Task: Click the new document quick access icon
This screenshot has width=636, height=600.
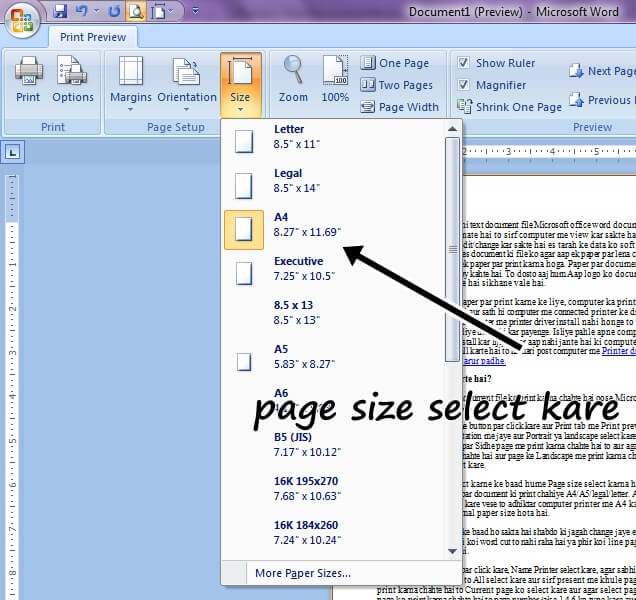Action: click(x=159, y=11)
